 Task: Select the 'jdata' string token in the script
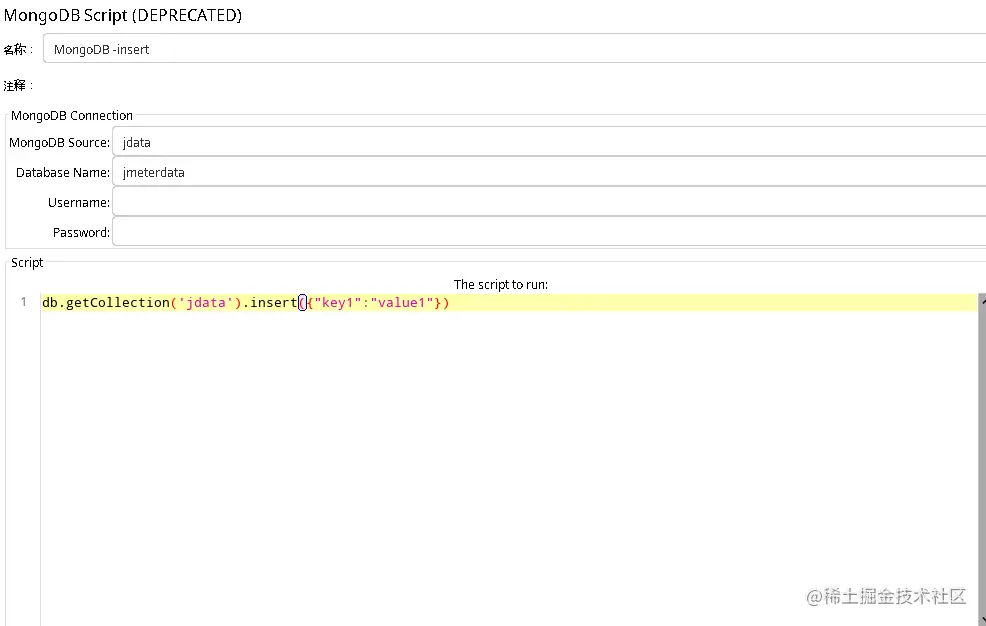click(205, 302)
